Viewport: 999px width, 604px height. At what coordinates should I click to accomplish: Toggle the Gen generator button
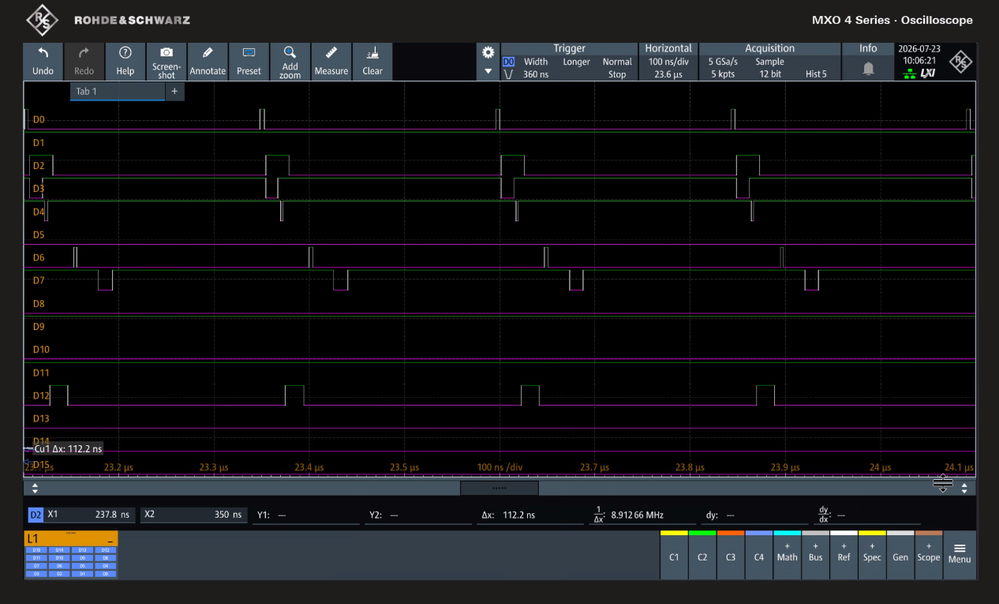[x=900, y=554]
